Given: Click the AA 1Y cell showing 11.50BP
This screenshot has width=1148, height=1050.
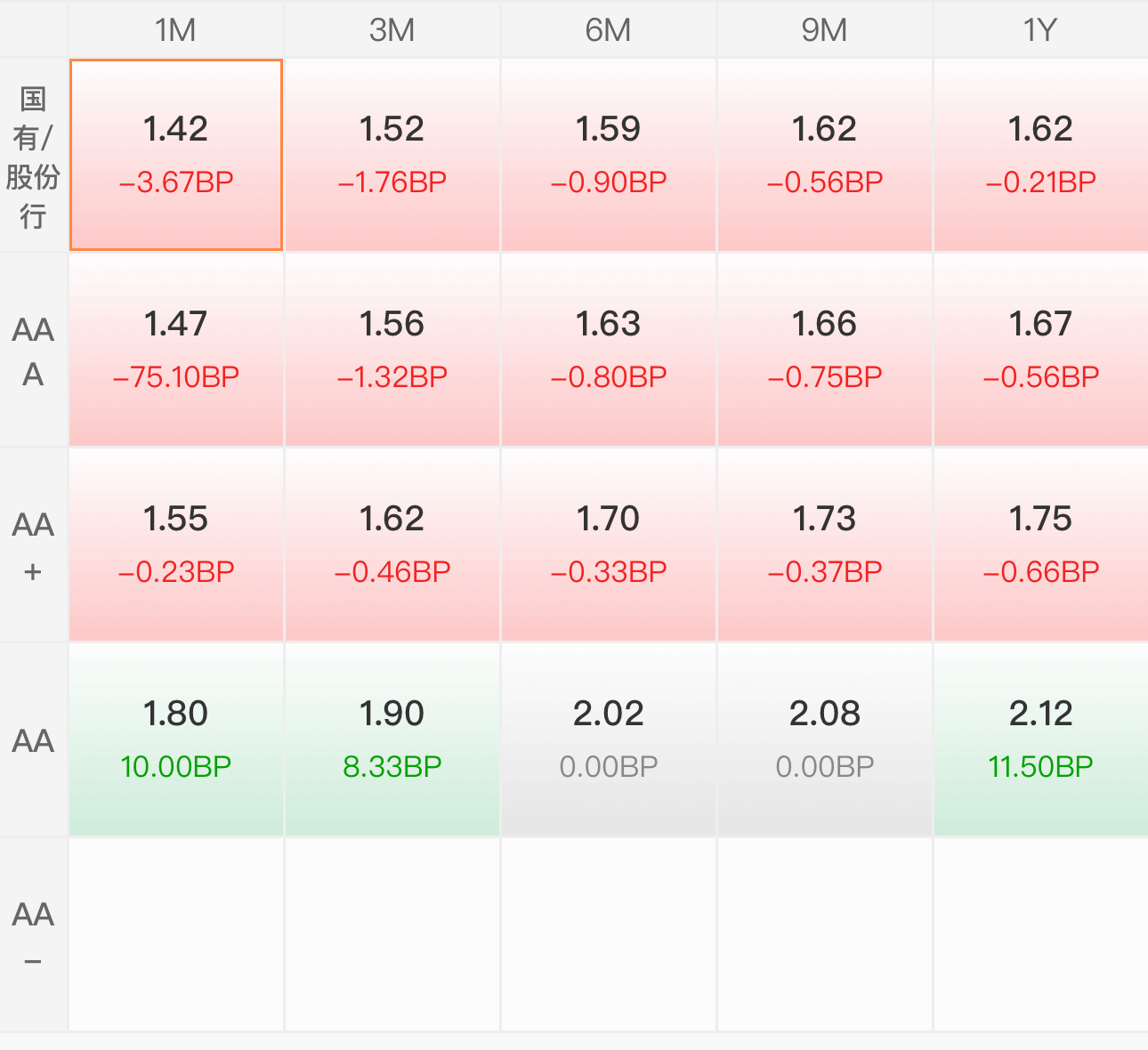Looking at the screenshot, I should point(1041,739).
